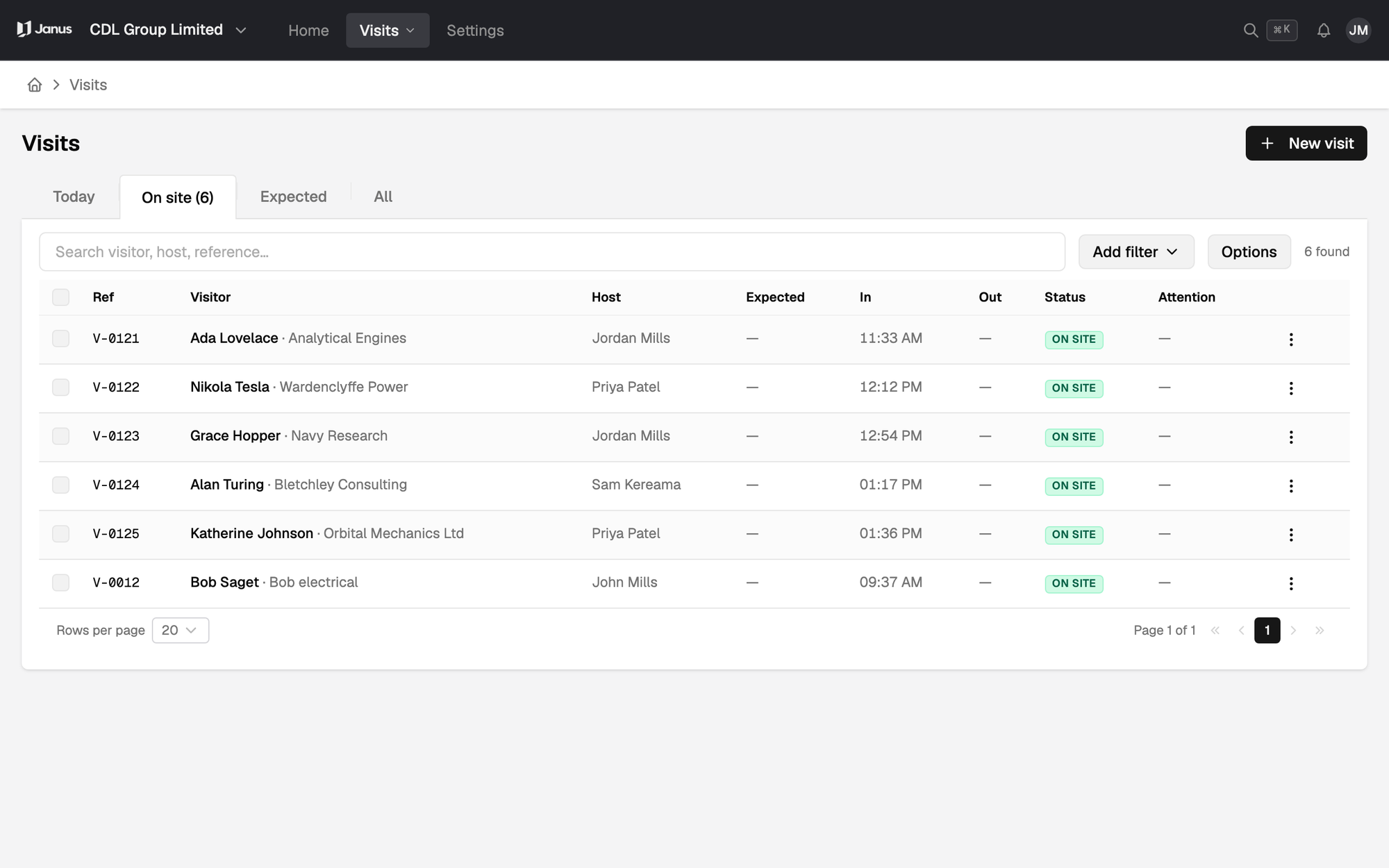Screen dimensions: 1389x868
Task: Go to next page arrow
Action: [x=1293, y=631]
